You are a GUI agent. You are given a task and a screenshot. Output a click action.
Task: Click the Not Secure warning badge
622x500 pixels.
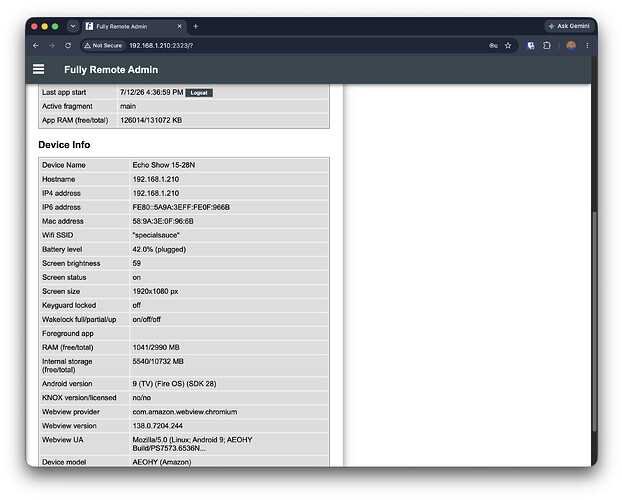pyautogui.click(x=104, y=46)
